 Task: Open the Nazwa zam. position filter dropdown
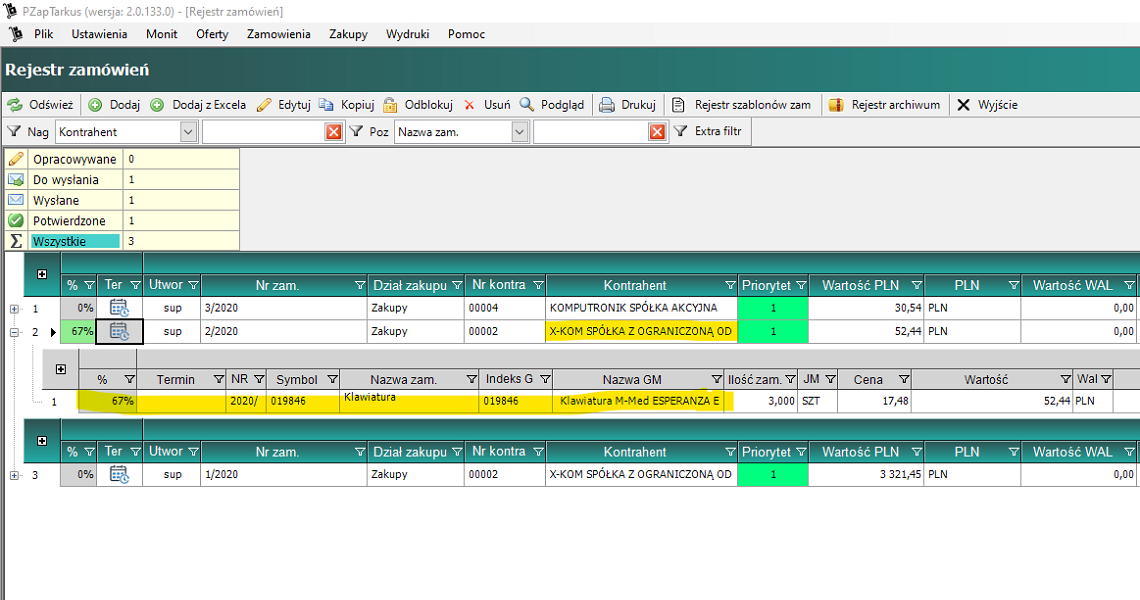(x=519, y=132)
